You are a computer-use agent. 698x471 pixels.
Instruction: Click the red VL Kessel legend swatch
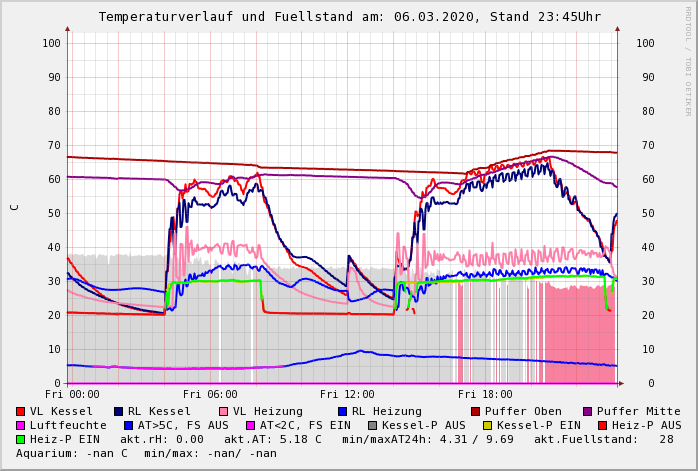pos(21,411)
